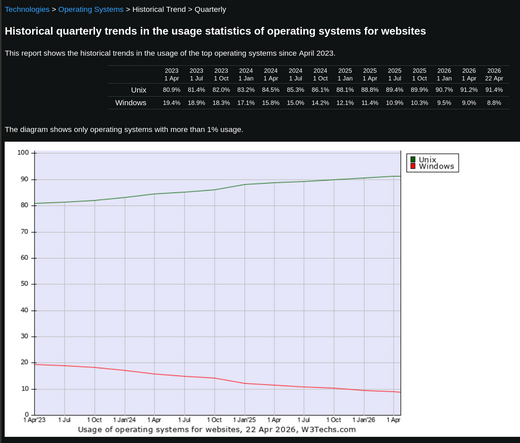Click the 2026 22 Apr column header
520x443 pixels.
tap(494, 75)
